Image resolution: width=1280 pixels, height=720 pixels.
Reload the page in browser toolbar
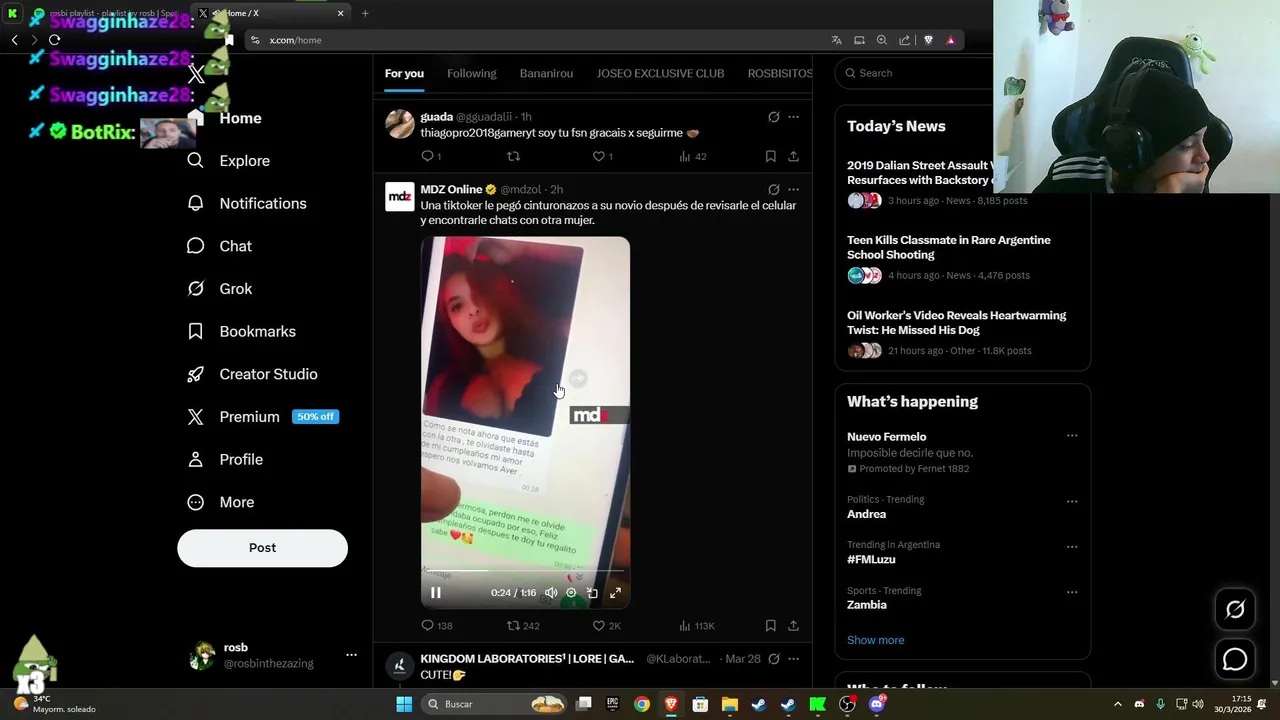54,40
